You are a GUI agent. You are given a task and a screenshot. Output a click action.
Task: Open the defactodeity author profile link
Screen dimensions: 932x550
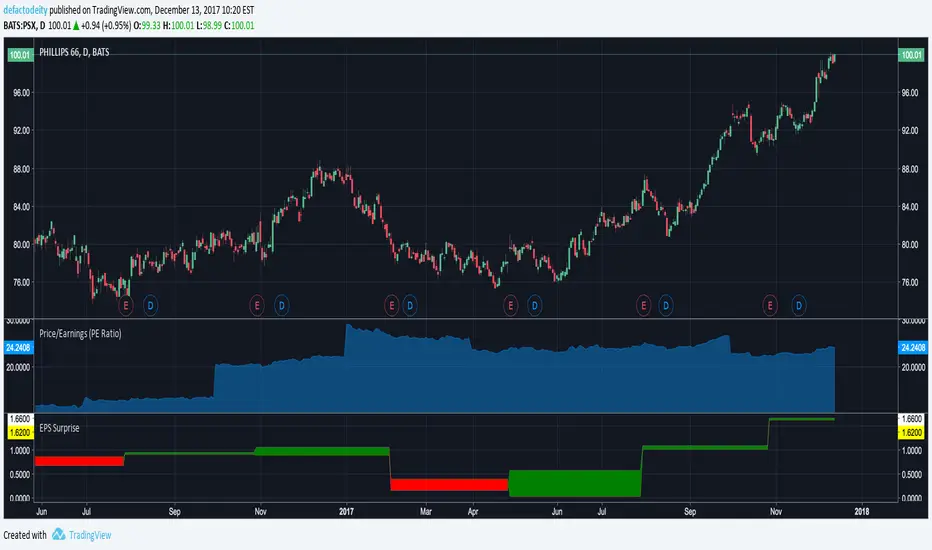[25, 10]
